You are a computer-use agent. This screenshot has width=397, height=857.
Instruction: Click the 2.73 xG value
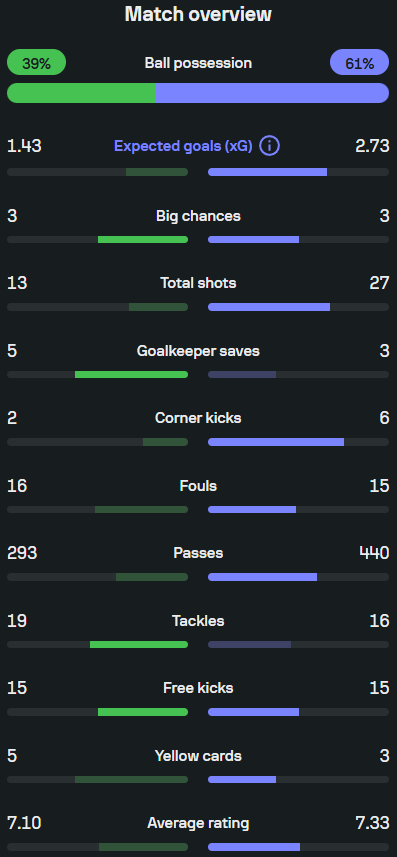(372, 146)
